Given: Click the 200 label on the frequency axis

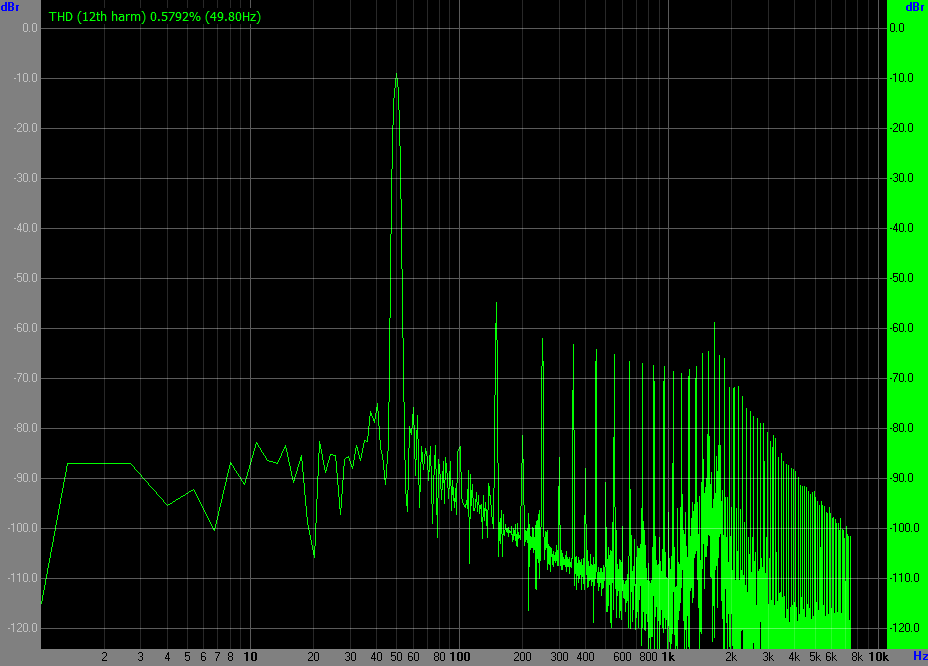Looking at the screenshot, I should click(x=522, y=657).
